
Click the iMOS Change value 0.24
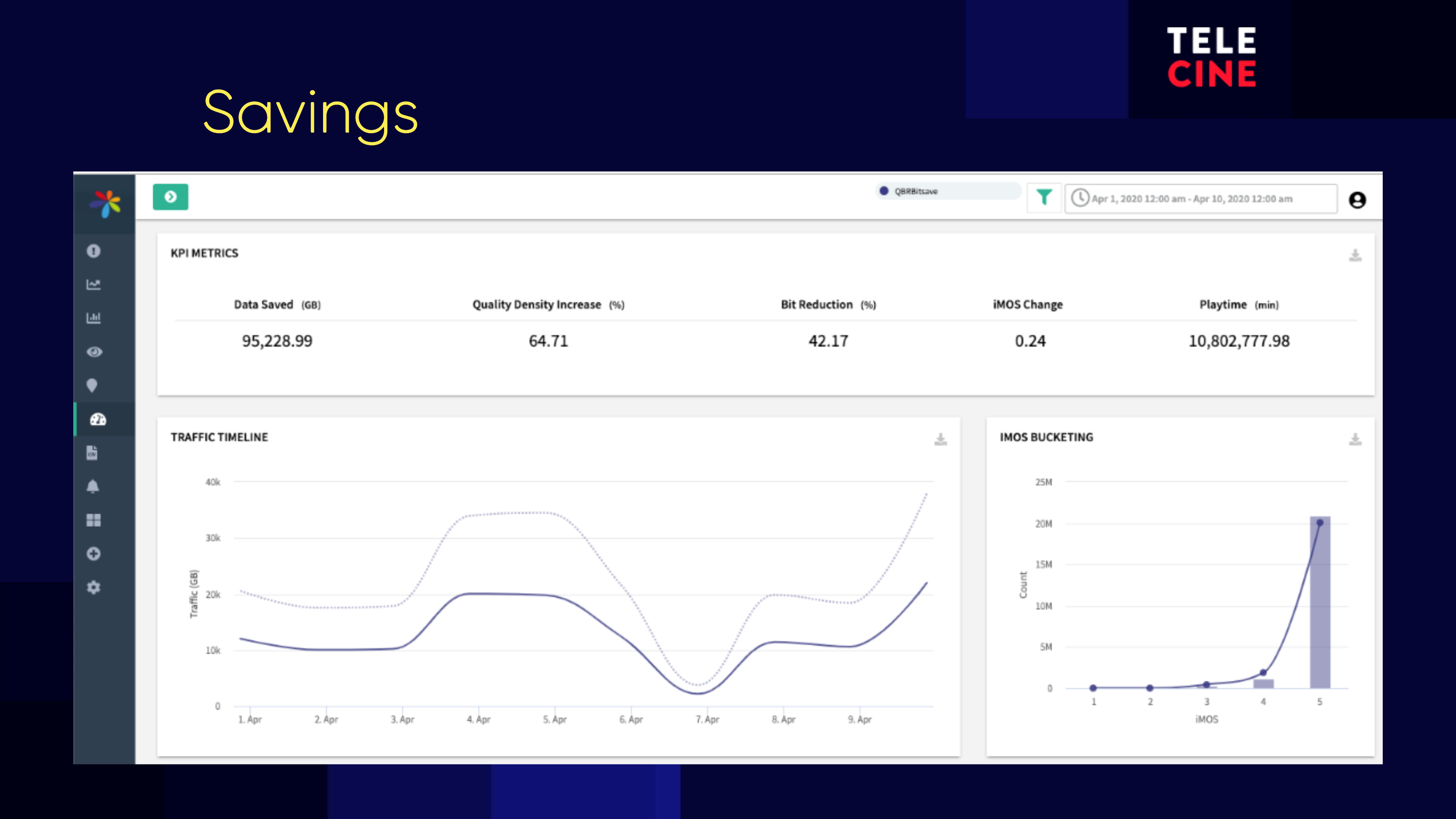(x=1031, y=341)
